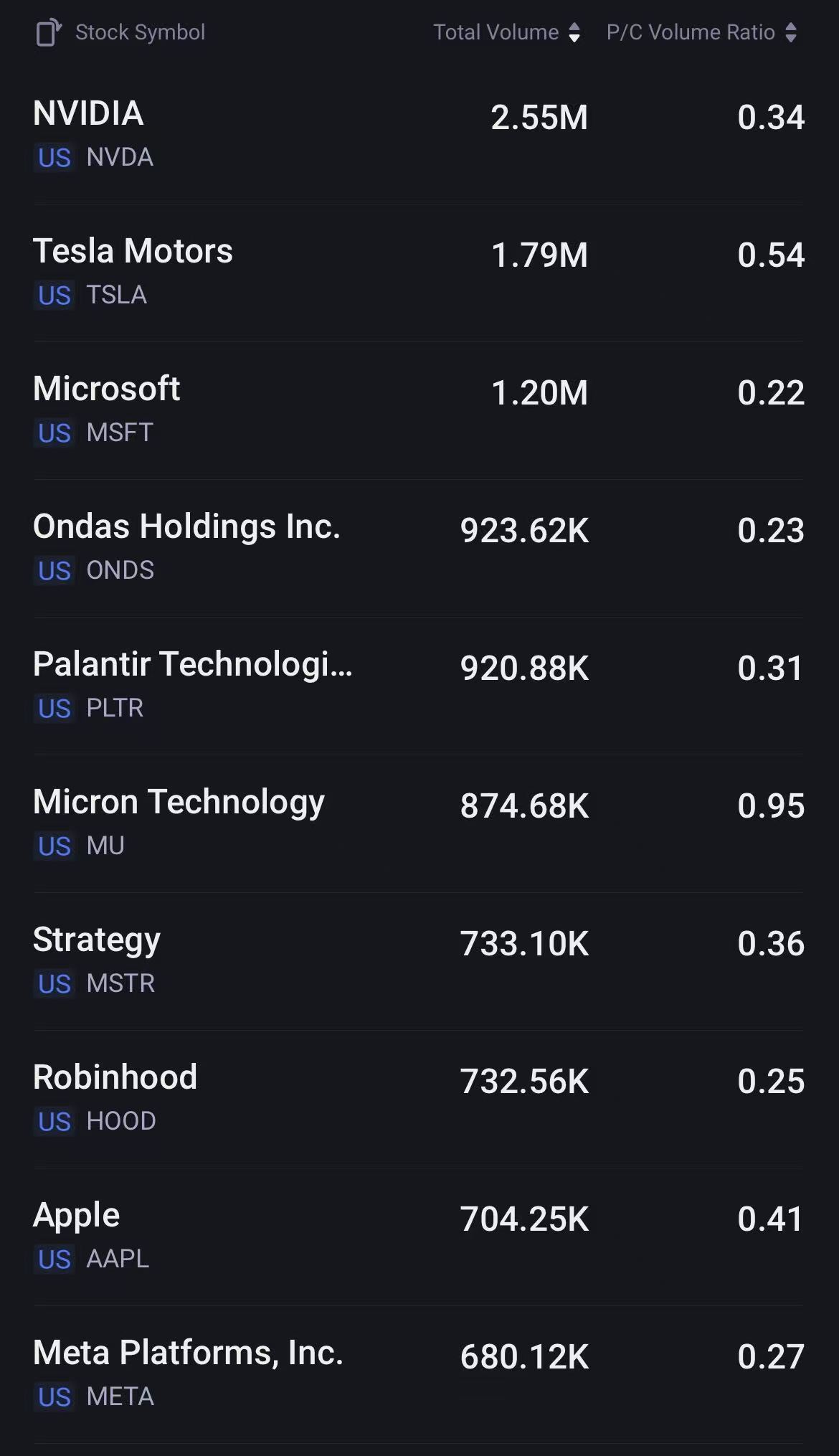The image size is (839, 1456).
Task: Click the US badge beside META ticker
Action: [54, 1397]
